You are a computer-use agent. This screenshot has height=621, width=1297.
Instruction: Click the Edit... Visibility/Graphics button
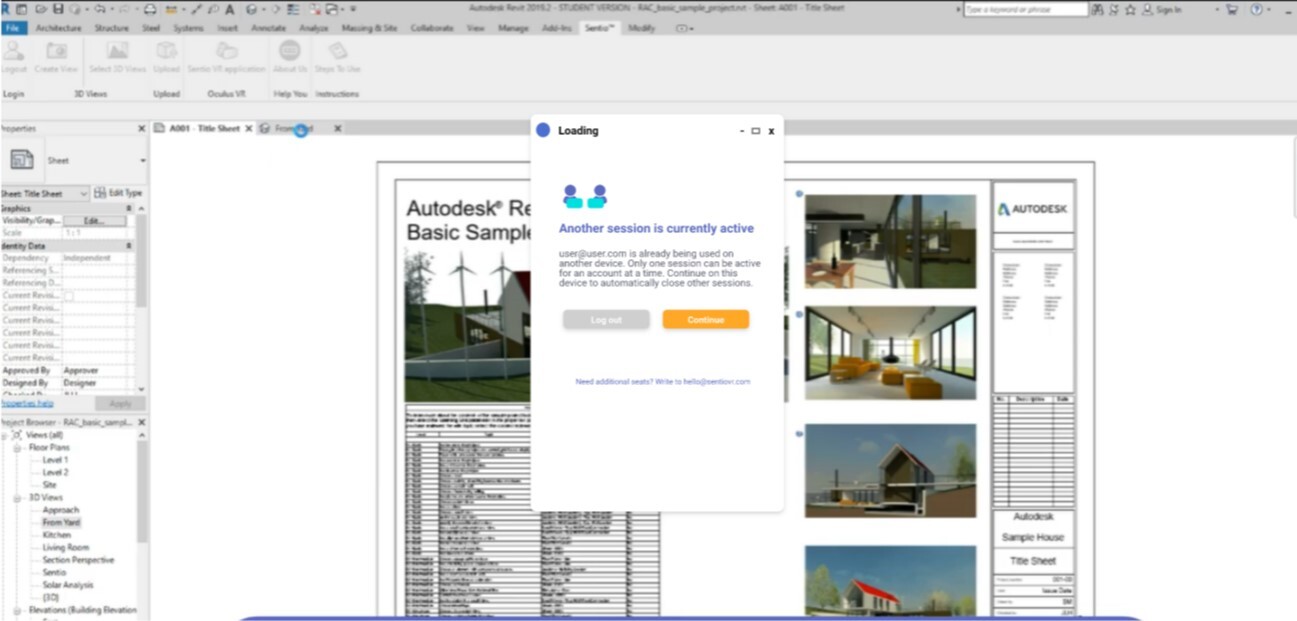(x=94, y=220)
